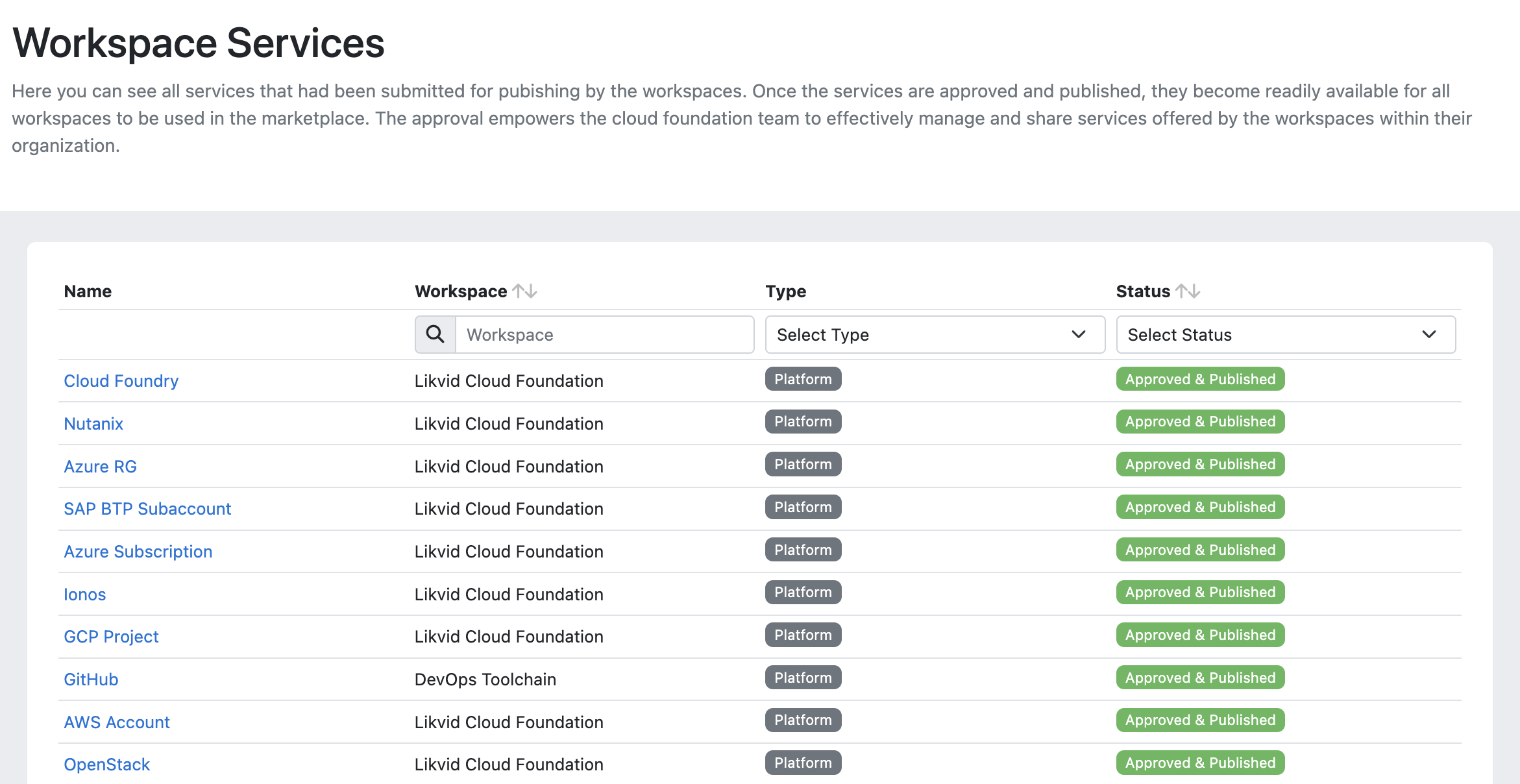Viewport: 1520px width, 784px height.
Task: Click the Status column sort arrows
Action: [x=1188, y=291]
